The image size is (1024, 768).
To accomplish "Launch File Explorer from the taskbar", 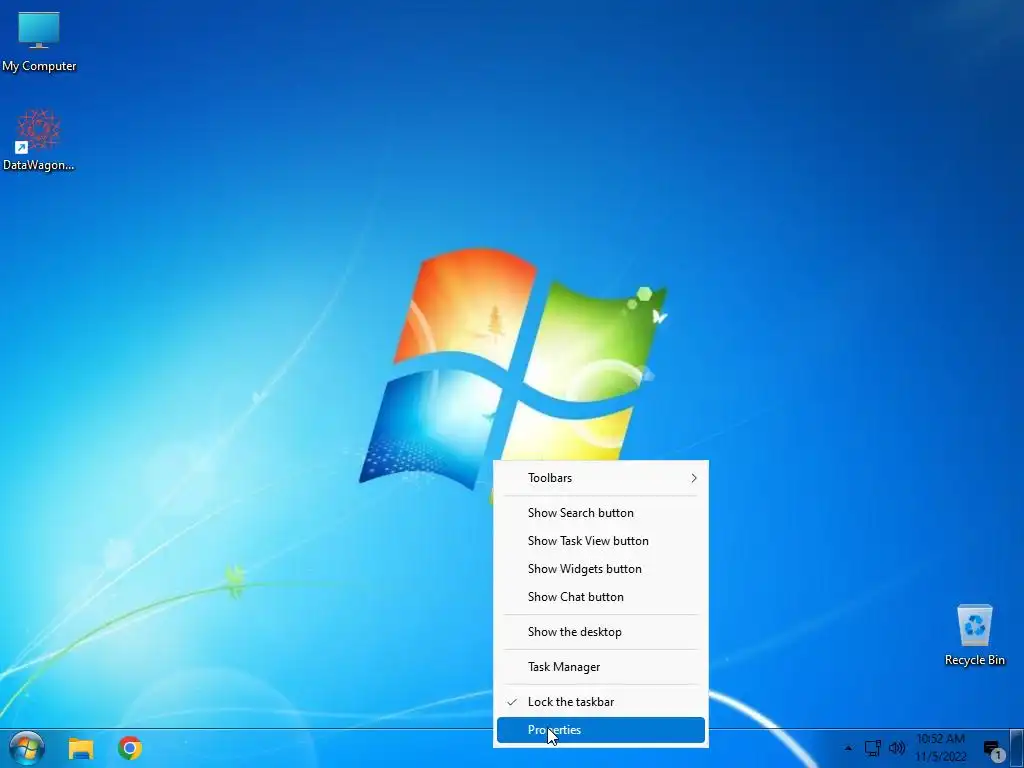I will (x=81, y=748).
